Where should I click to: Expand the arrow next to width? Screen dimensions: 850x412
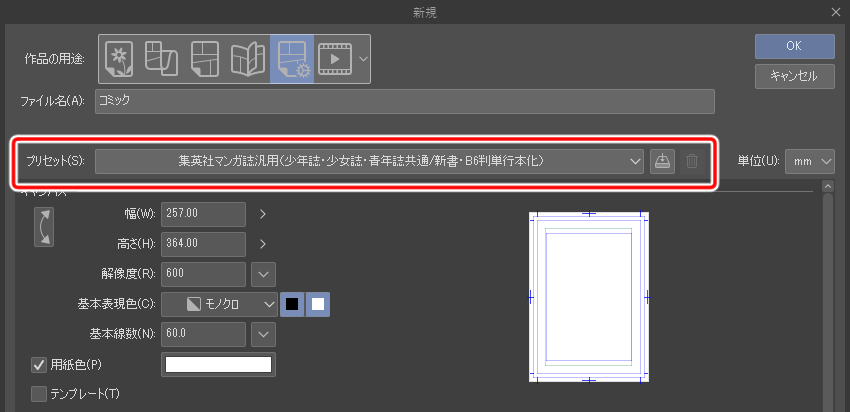[x=263, y=214]
